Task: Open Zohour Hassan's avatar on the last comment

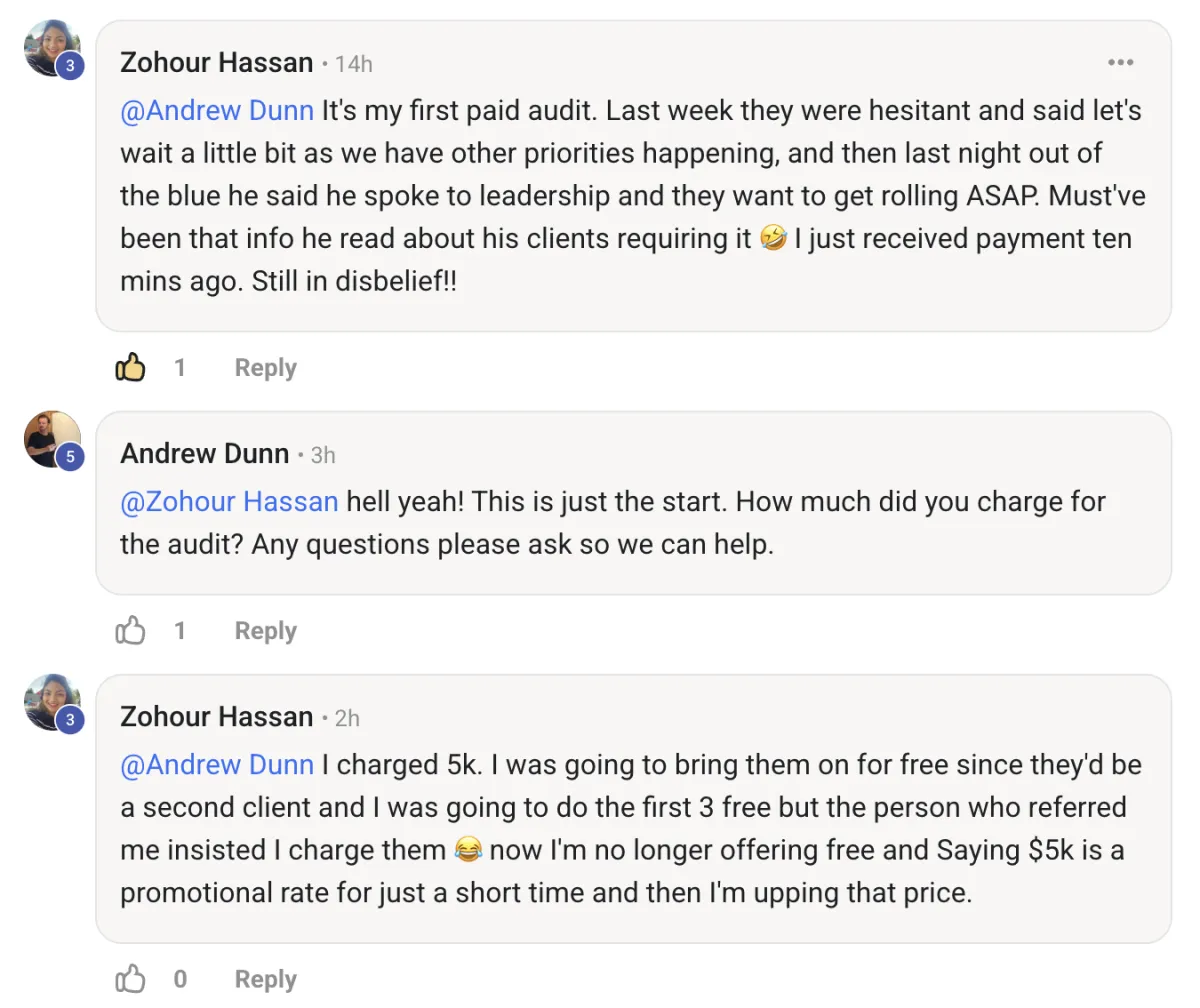Action: (52, 702)
